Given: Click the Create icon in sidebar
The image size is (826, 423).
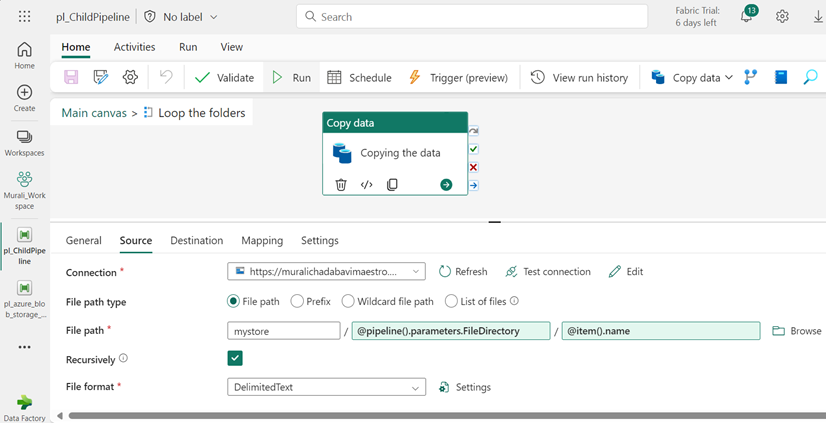Looking at the screenshot, I should point(25,93).
